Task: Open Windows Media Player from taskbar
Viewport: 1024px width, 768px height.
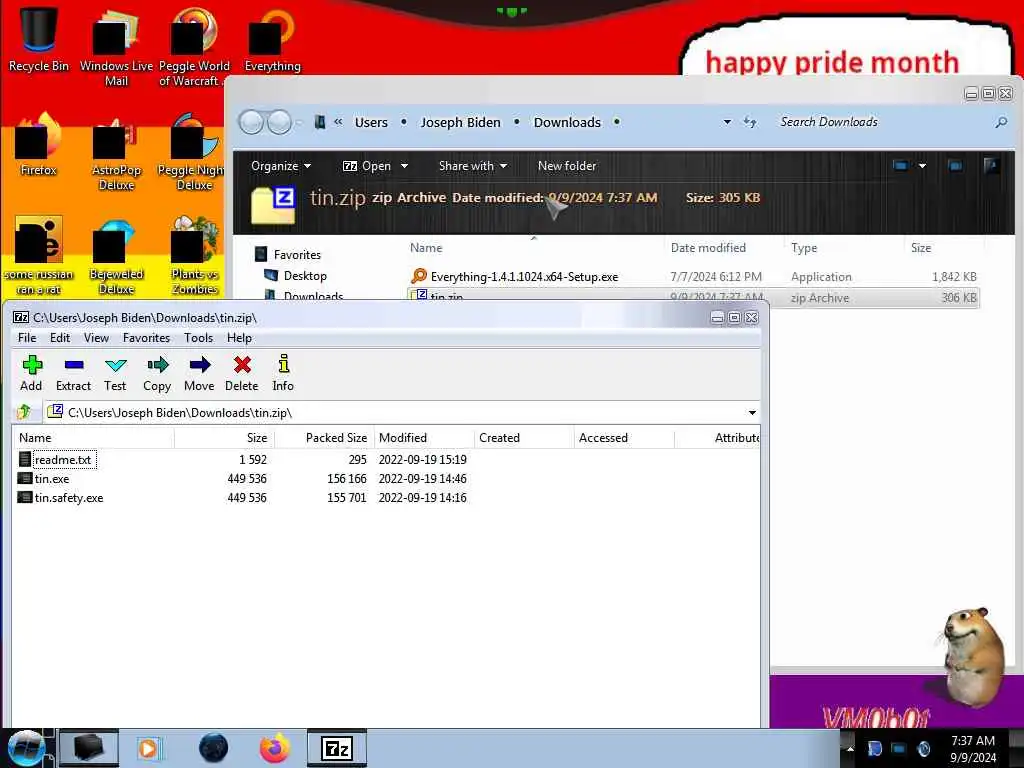Action: (x=150, y=748)
